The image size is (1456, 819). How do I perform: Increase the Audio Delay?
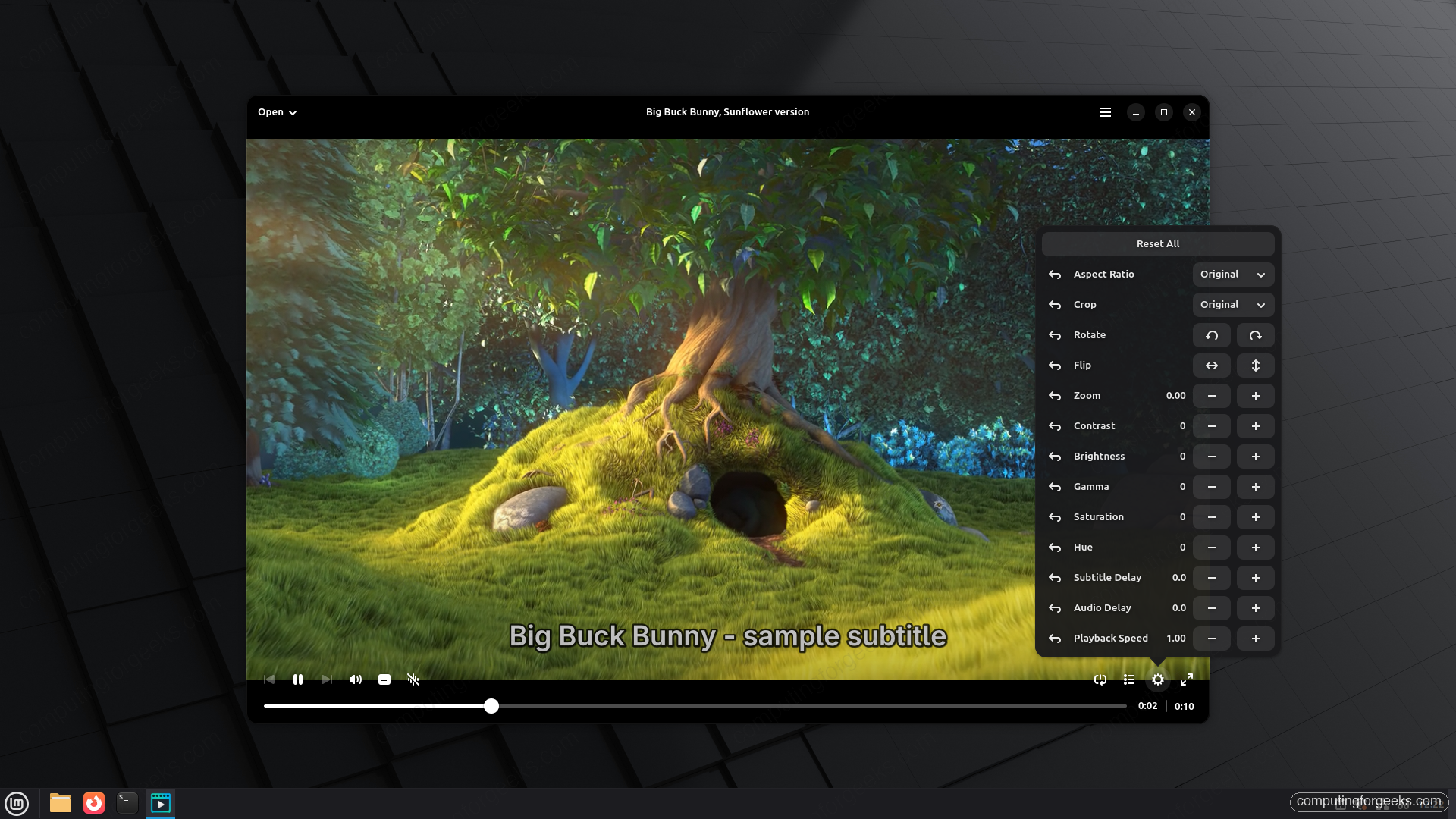[x=1256, y=608]
